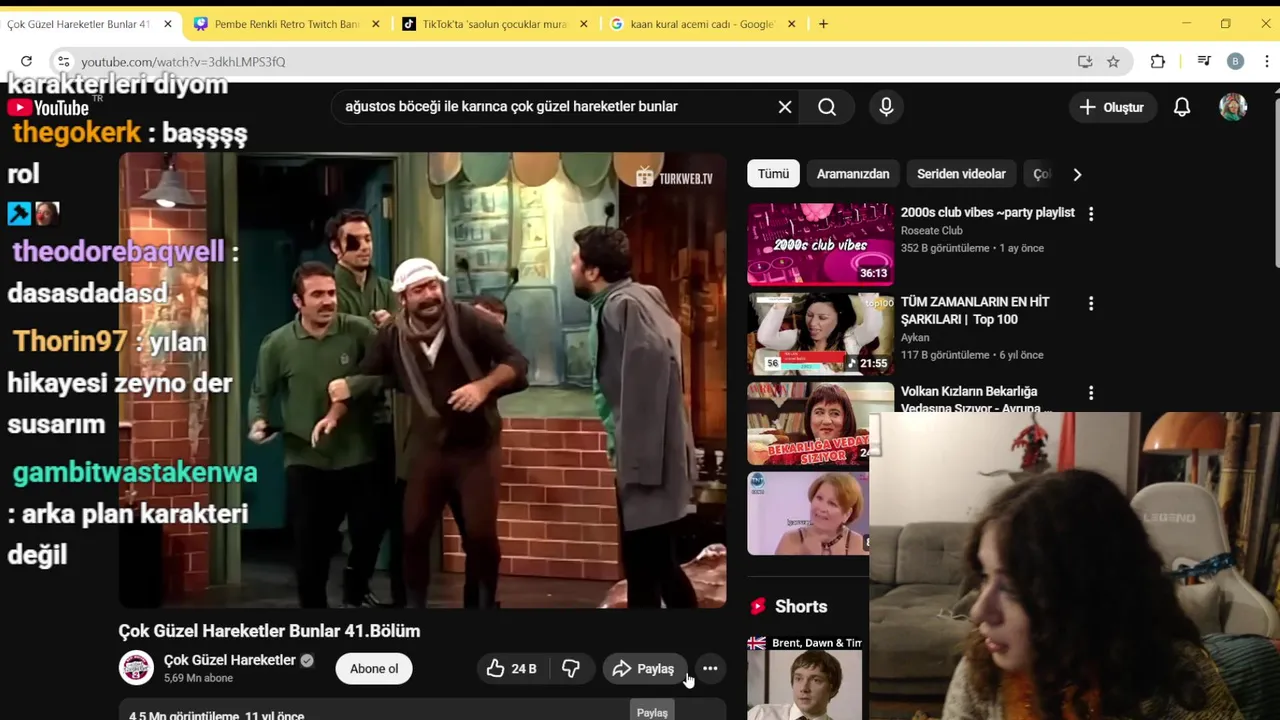
Task: Click the Shorts section heading
Action: coord(801,606)
